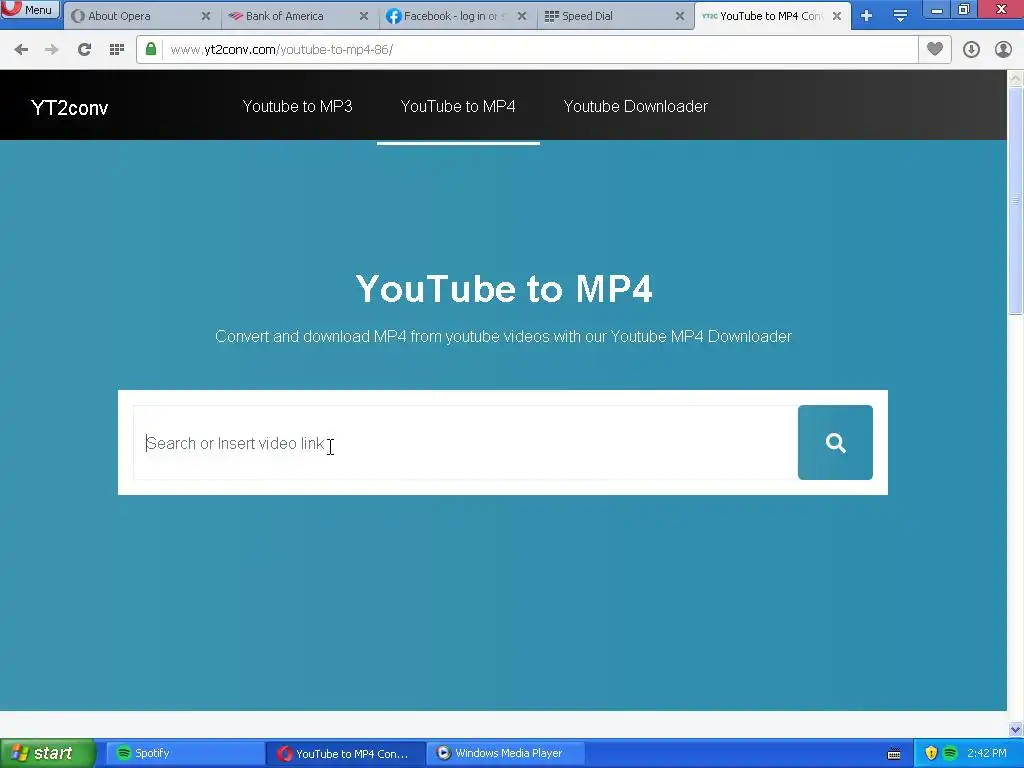Screen dimensions: 1024x768
Task: Open the Opera account profile icon
Action: pyautogui.click(x=1003, y=50)
